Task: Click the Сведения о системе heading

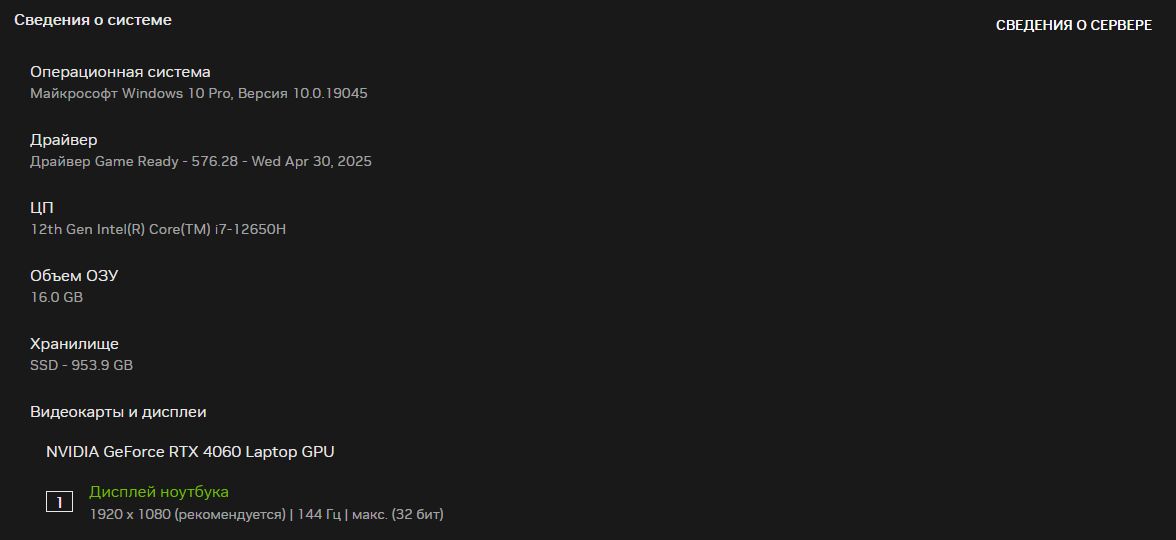Action: pos(93,20)
